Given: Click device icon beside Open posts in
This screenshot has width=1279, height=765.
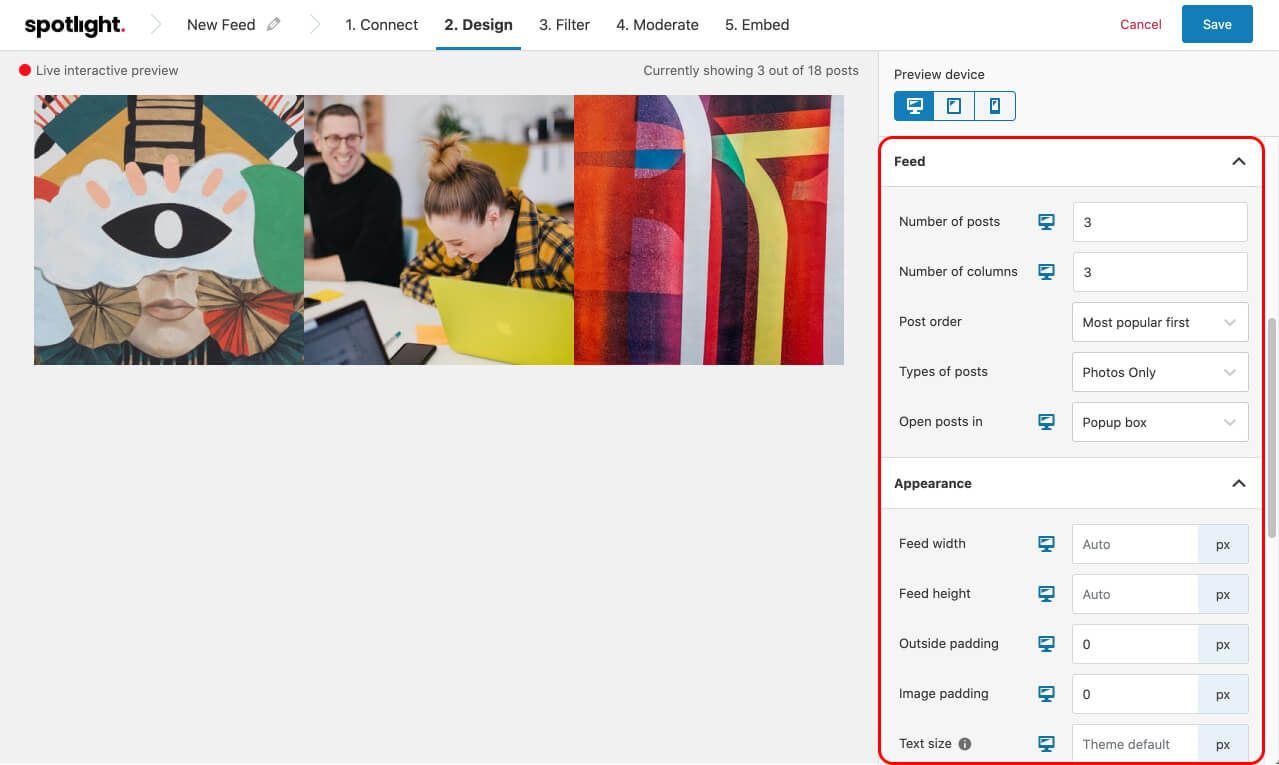Looking at the screenshot, I should [x=1046, y=422].
